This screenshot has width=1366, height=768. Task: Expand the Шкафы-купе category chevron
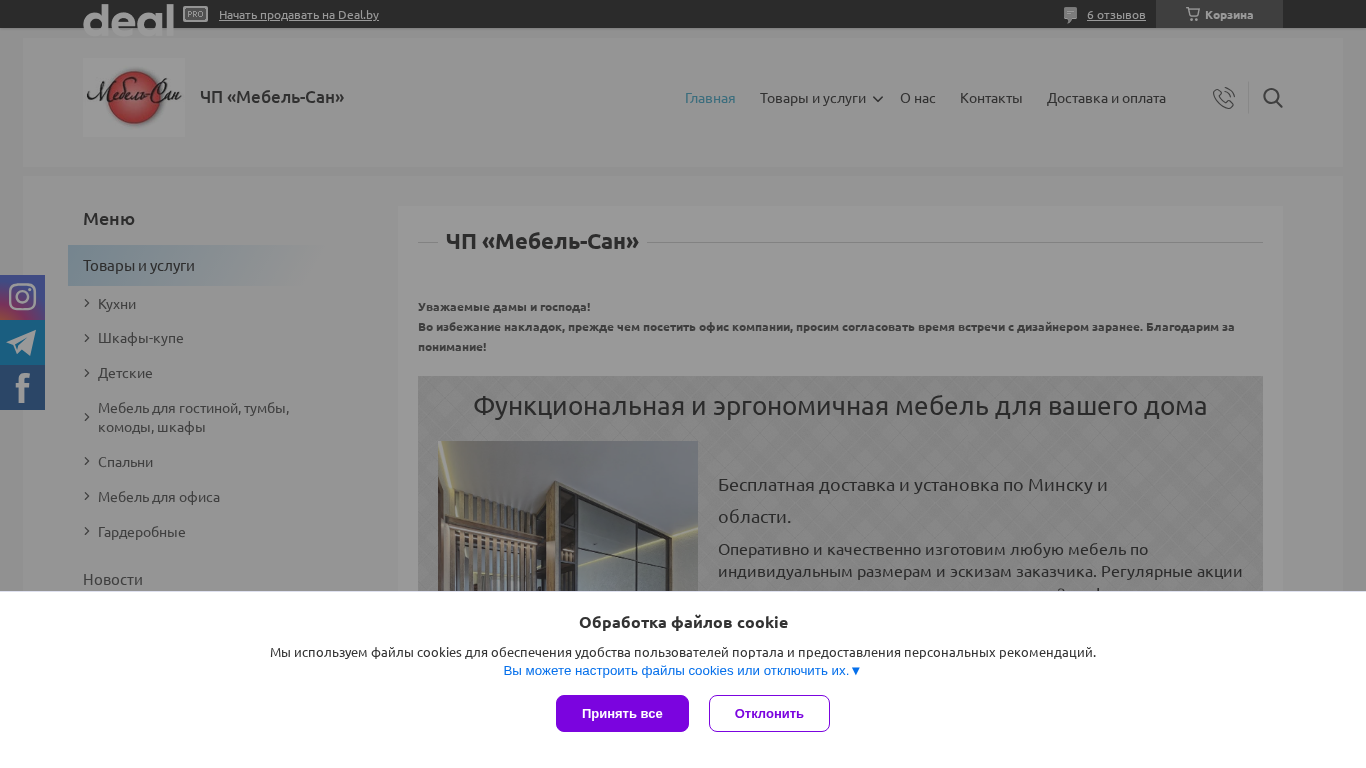point(87,338)
